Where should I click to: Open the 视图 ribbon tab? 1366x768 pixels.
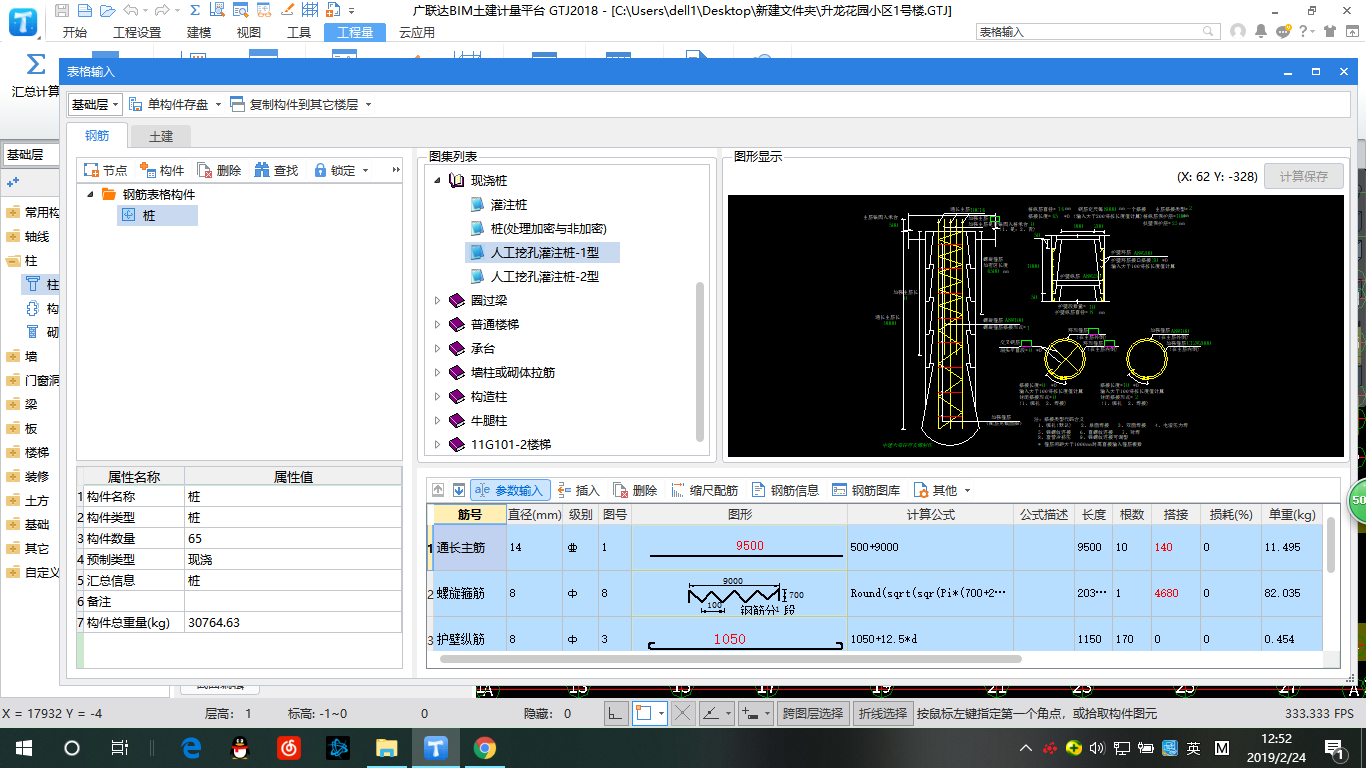[249, 32]
